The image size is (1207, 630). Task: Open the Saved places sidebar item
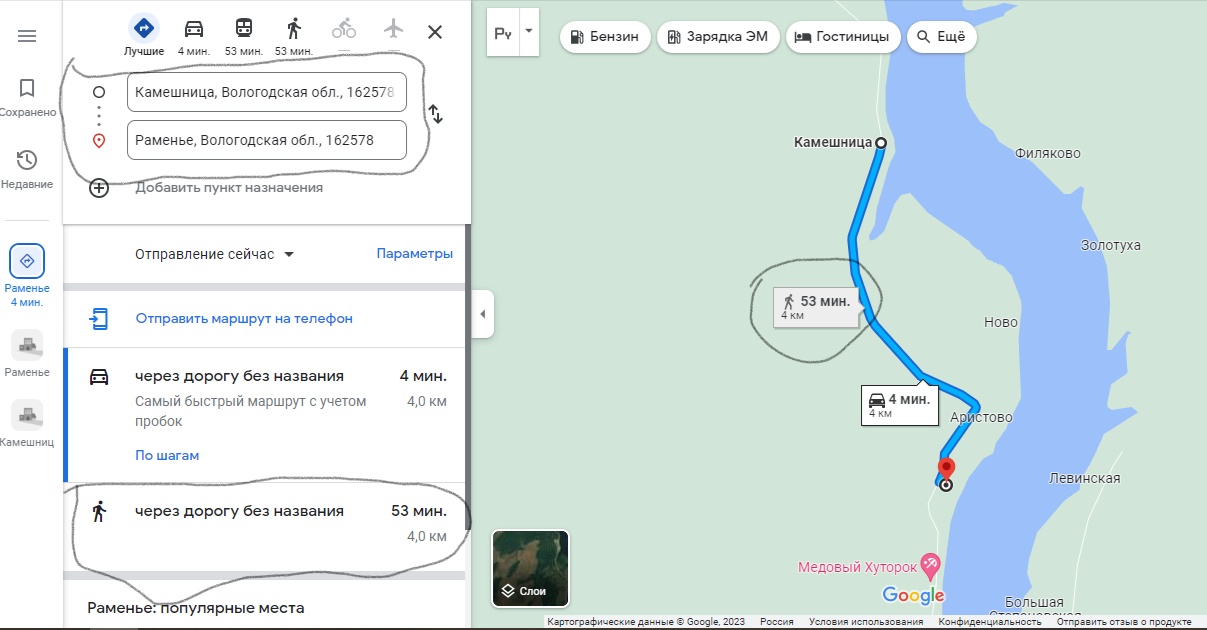[x=27, y=98]
